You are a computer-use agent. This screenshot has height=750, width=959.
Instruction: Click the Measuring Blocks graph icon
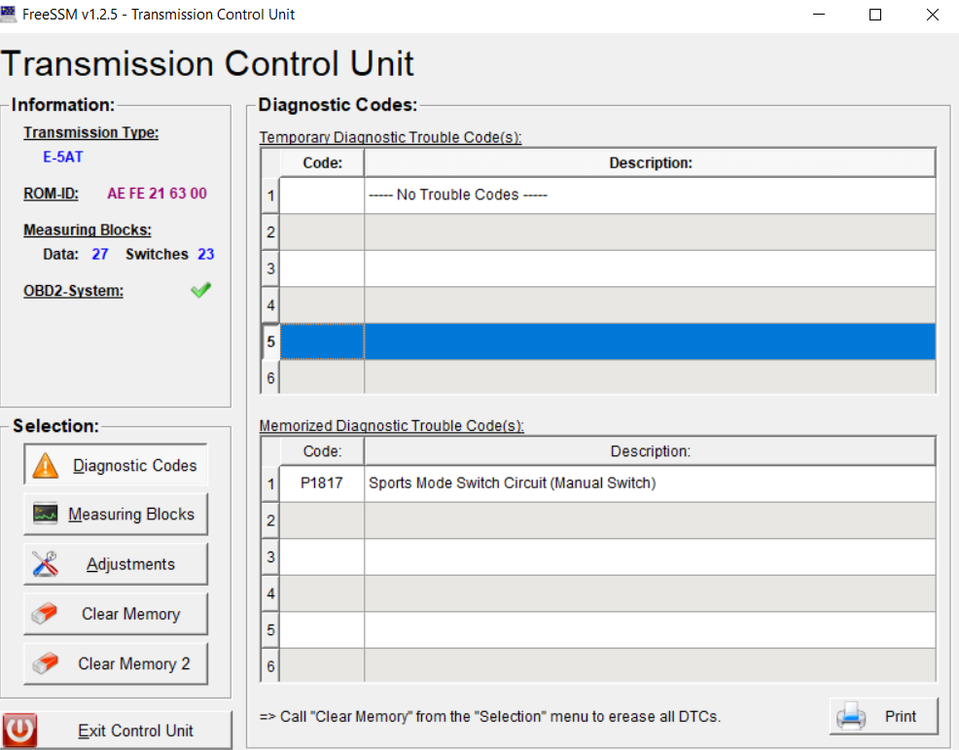click(46, 514)
